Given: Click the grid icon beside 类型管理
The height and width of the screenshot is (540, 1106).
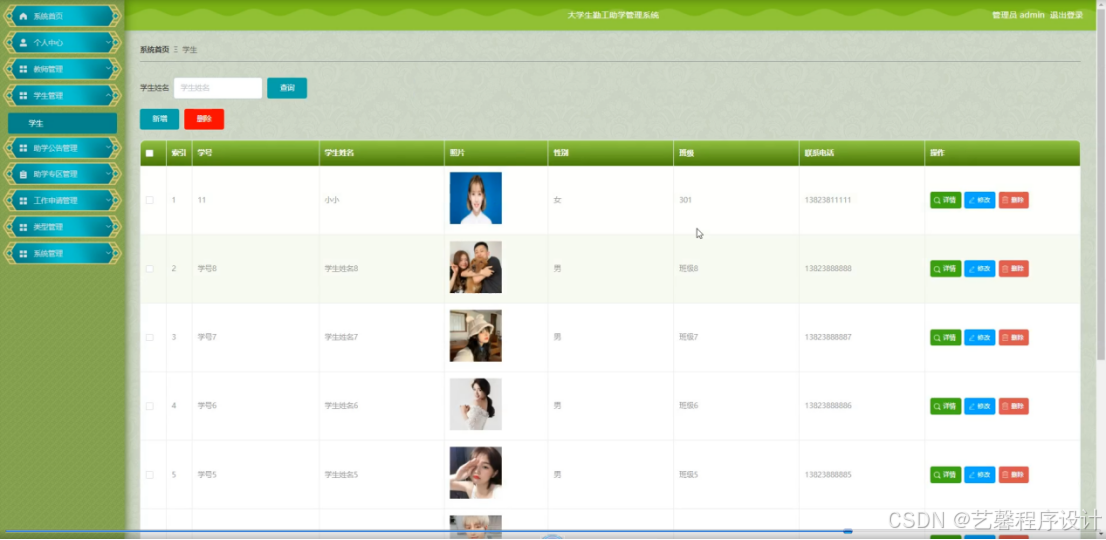Looking at the screenshot, I should coord(23,227).
